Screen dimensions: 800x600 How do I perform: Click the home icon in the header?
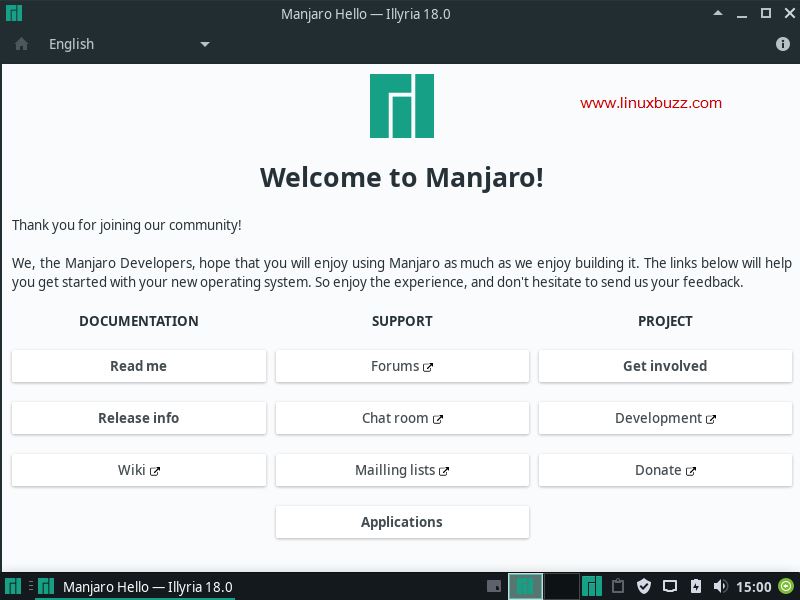(x=21, y=44)
